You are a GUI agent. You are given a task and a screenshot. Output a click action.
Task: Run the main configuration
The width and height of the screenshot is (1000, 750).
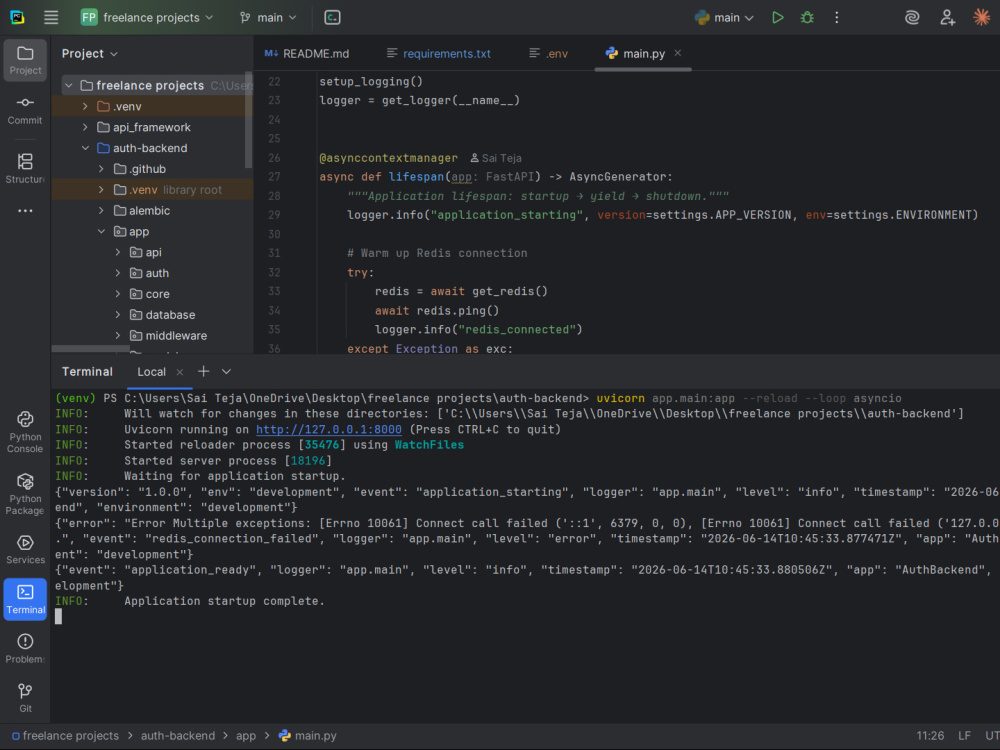pyautogui.click(x=777, y=17)
